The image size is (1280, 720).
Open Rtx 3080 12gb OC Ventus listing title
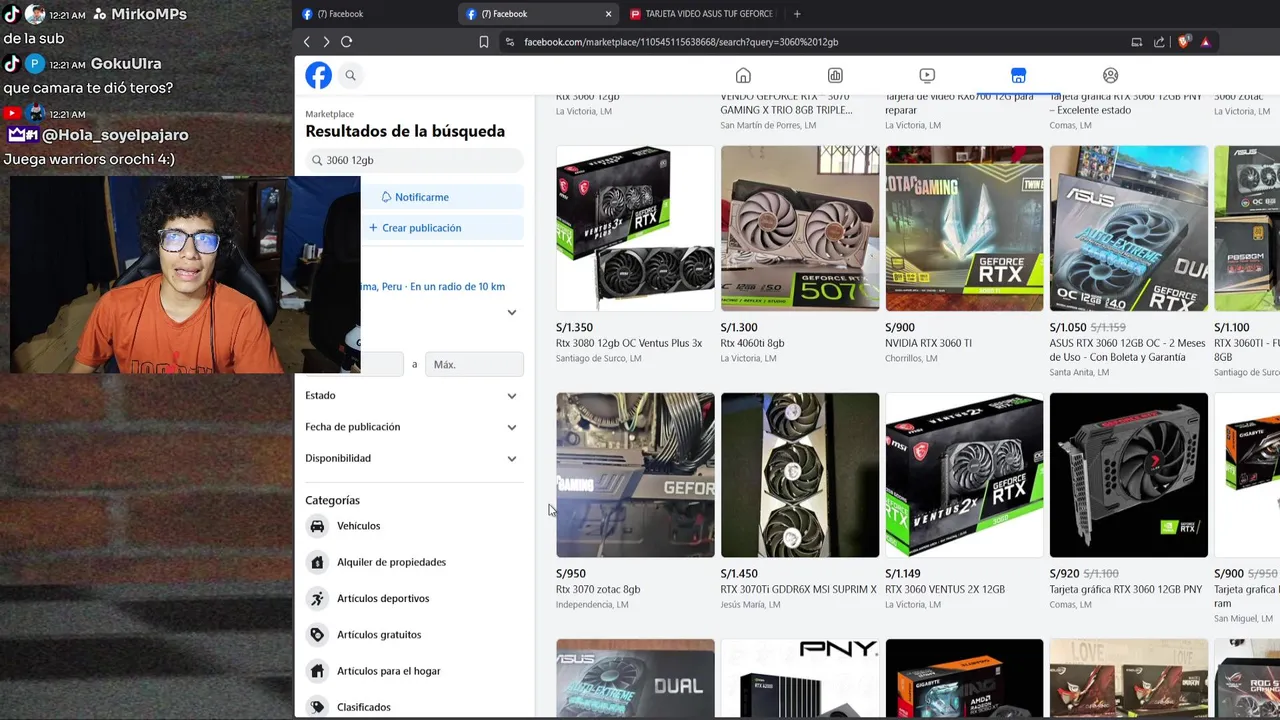629,343
